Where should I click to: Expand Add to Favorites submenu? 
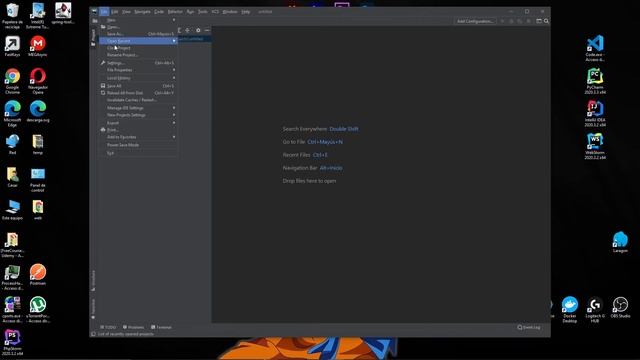138,137
